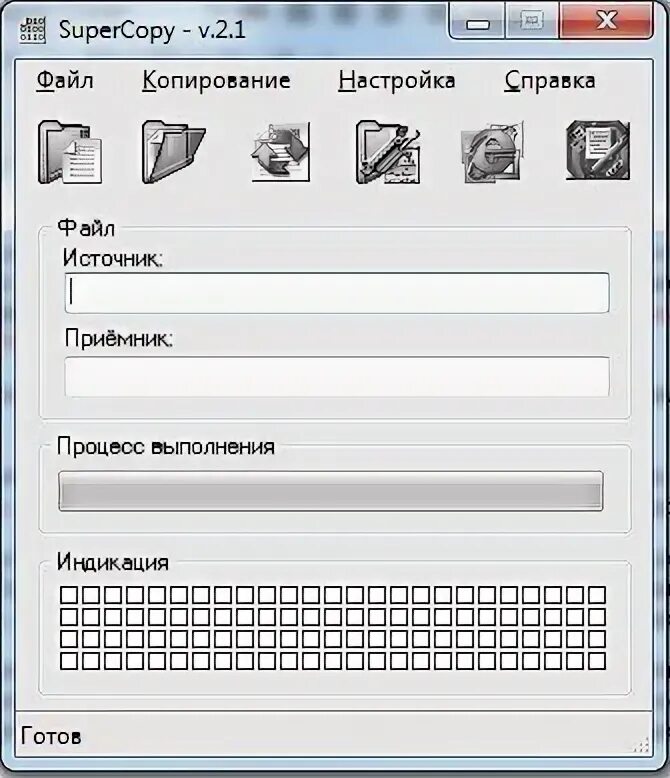Click the Процесс выполнения progress bar
This screenshot has height=778, width=670.
[x=331, y=491]
